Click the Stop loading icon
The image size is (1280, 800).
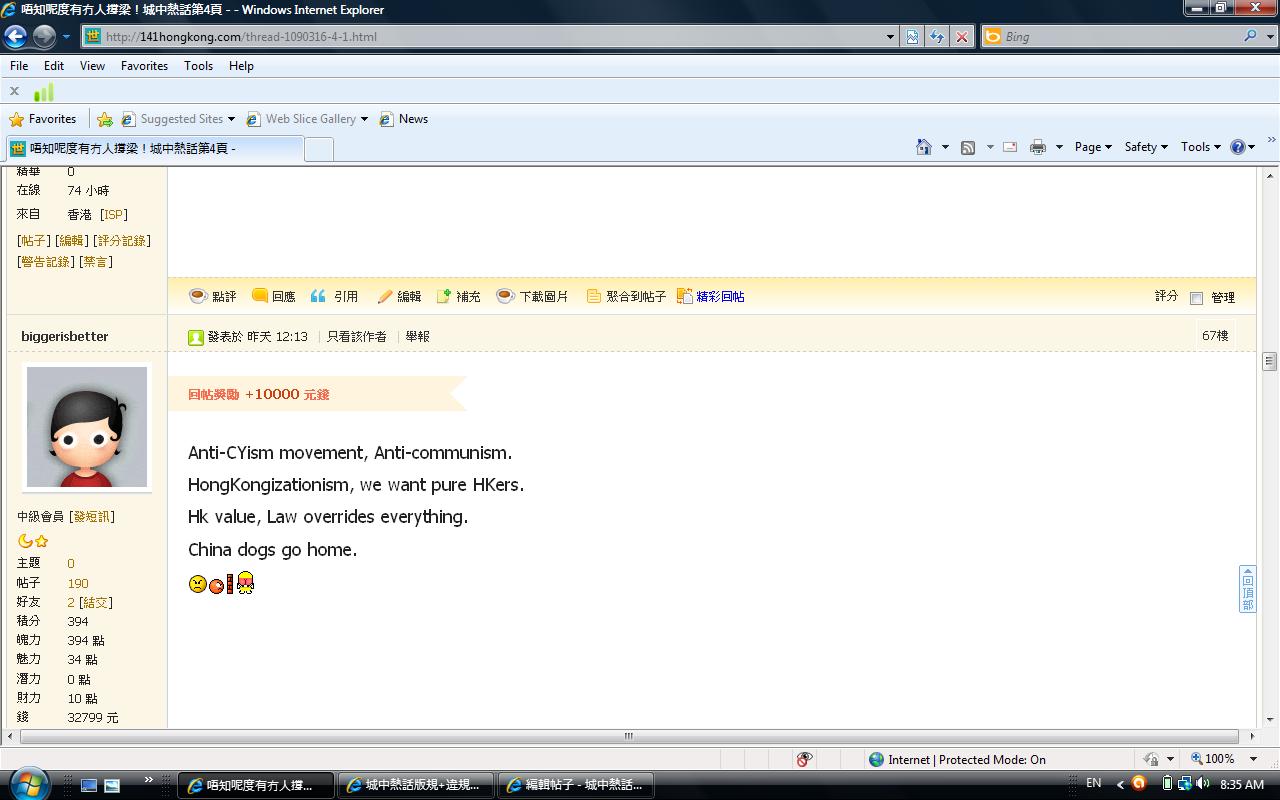[x=962, y=37]
